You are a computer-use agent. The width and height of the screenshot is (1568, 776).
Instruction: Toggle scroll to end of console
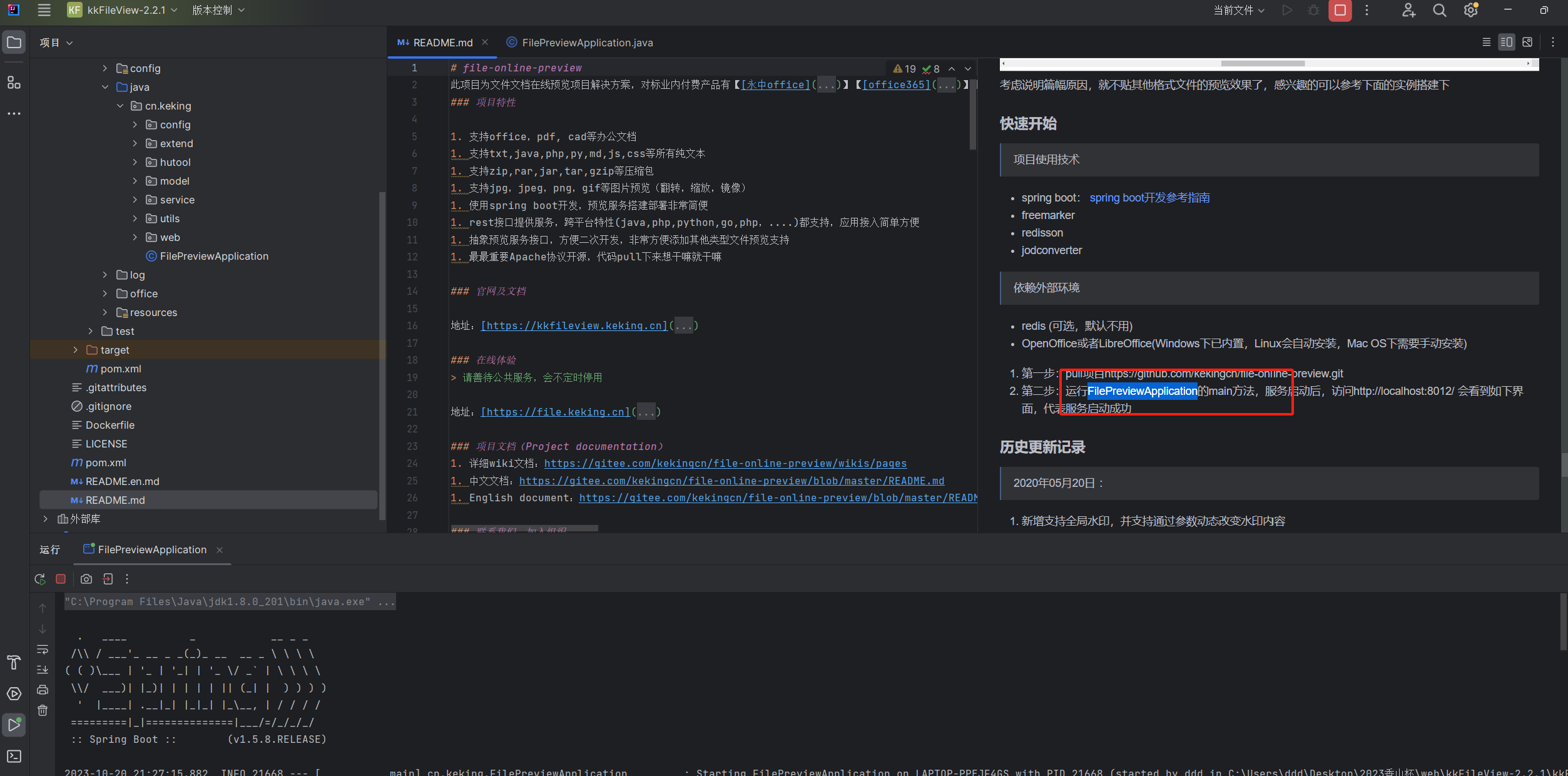pyautogui.click(x=43, y=669)
